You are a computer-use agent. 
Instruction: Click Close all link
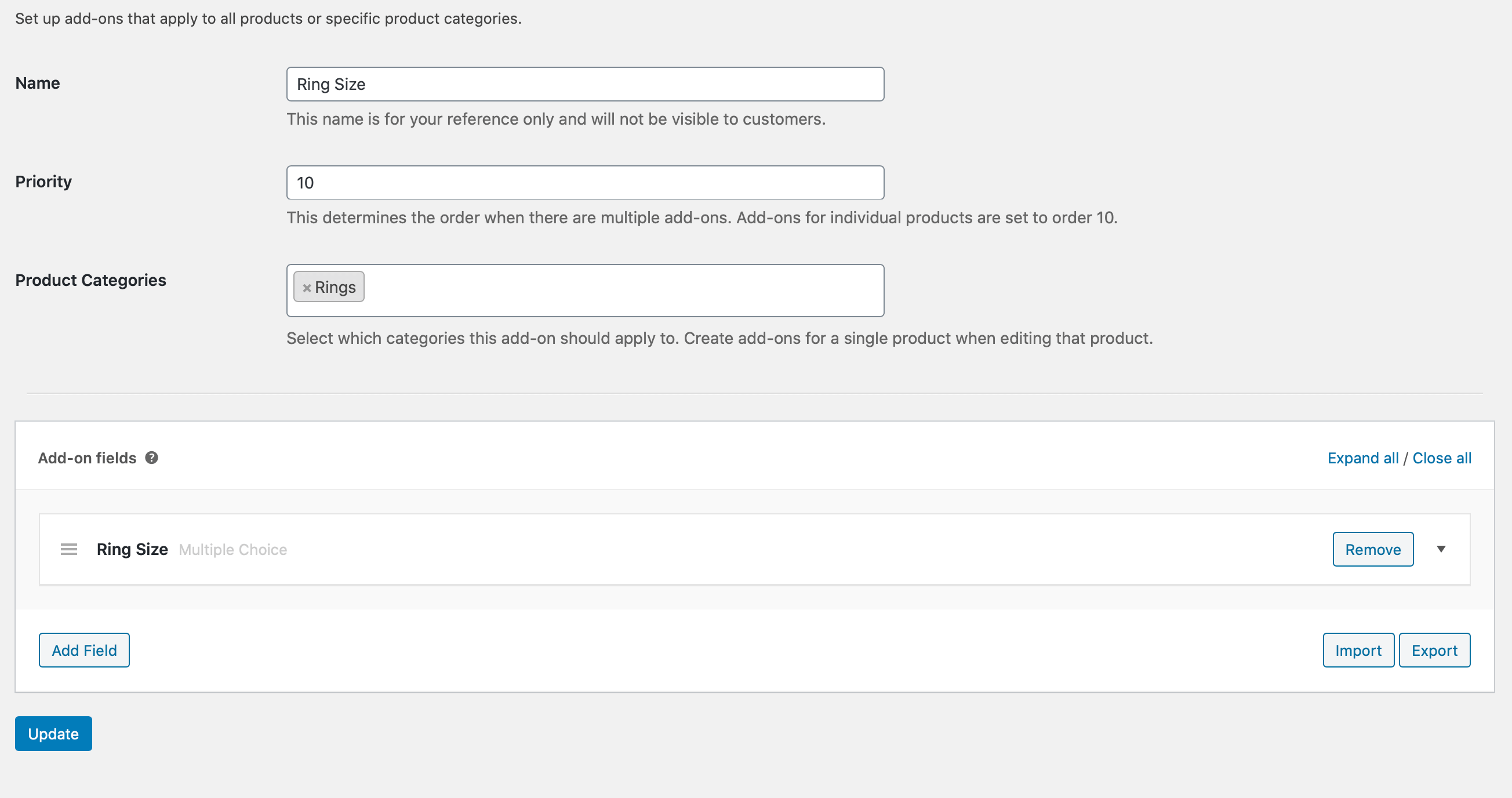tap(1442, 458)
